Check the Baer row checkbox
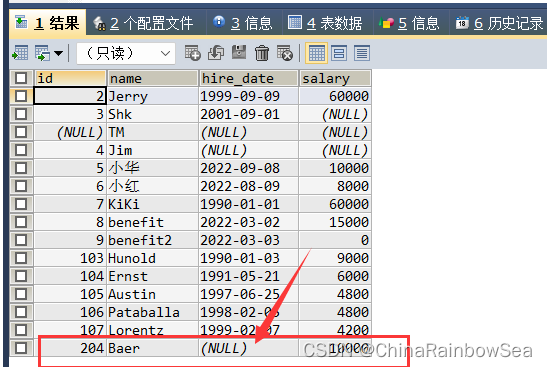547x367 pixels. (x=21, y=348)
